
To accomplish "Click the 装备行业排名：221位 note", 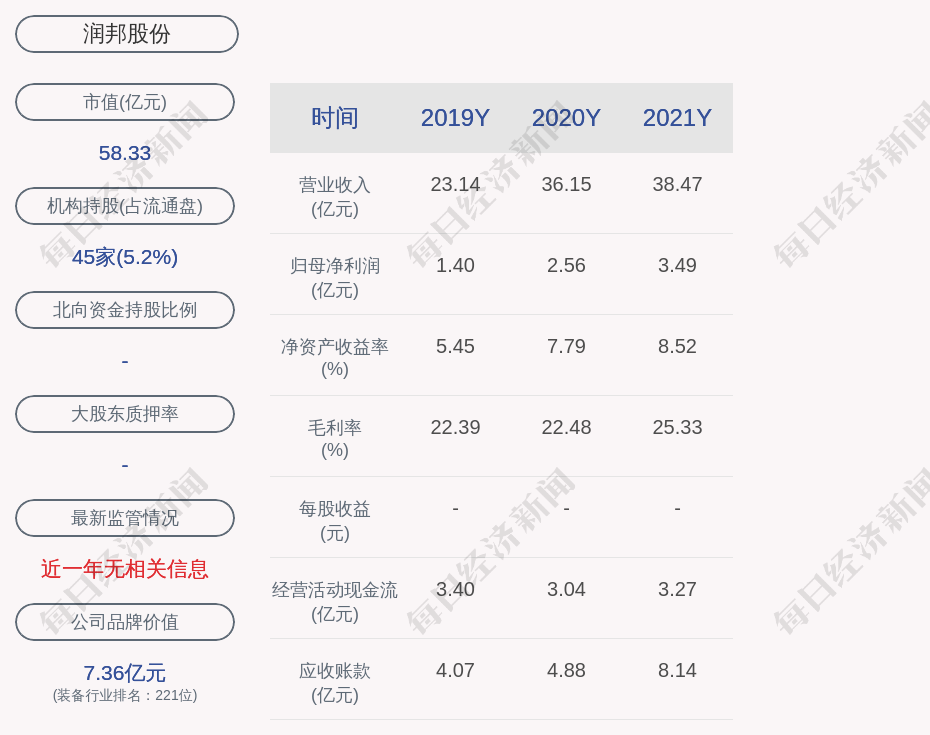I will click(125, 695).
